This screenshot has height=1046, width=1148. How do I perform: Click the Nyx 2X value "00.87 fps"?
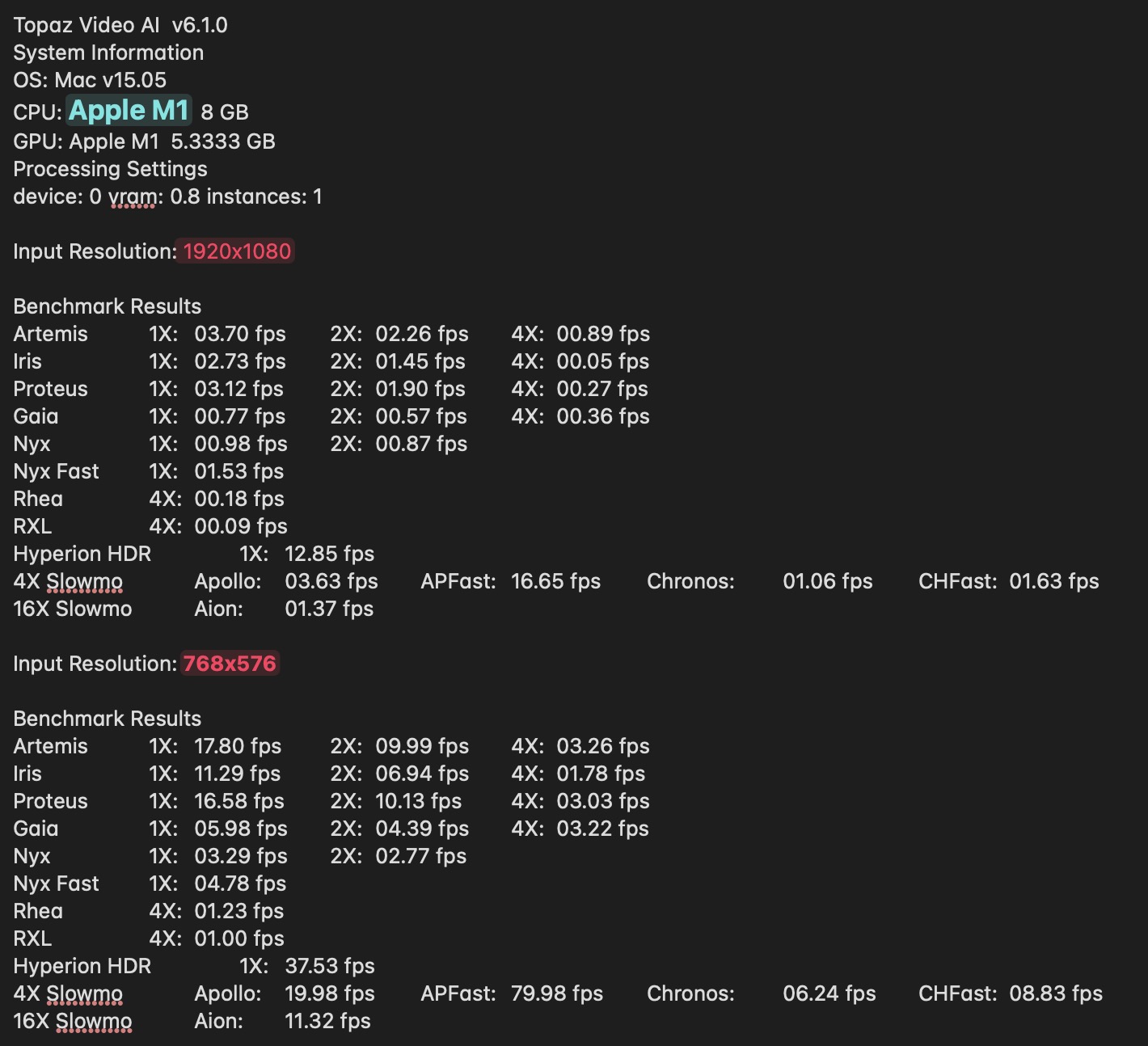[x=421, y=444]
